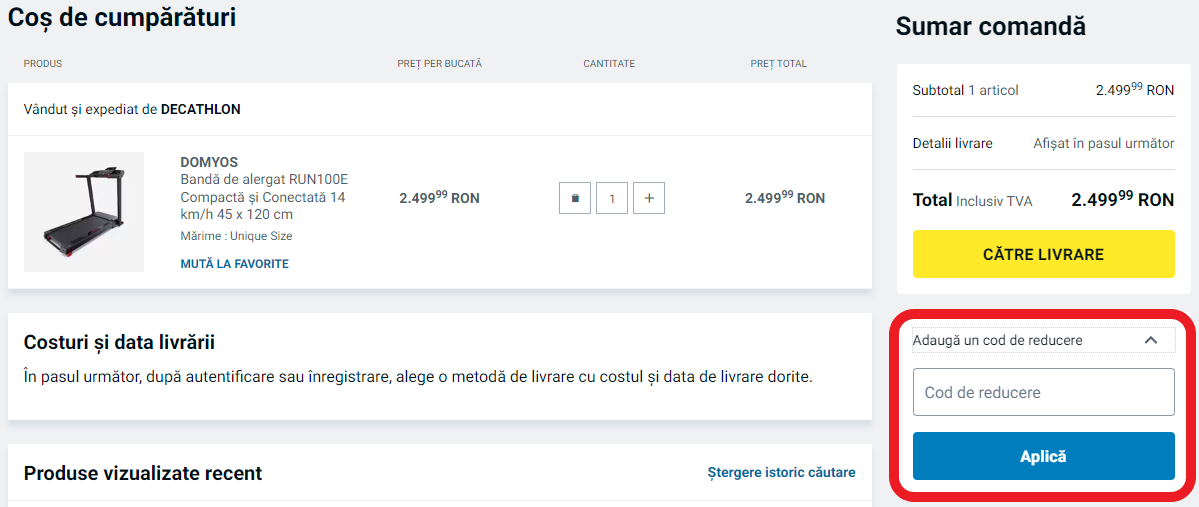Viewport: 1199px width, 507px height.
Task: Select the CANTITATE column header
Action: (609, 63)
